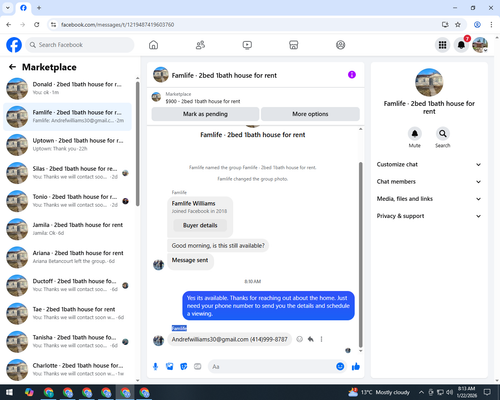Expand the Customize chat section
The height and width of the screenshot is (400, 500).
coord(429,164)
